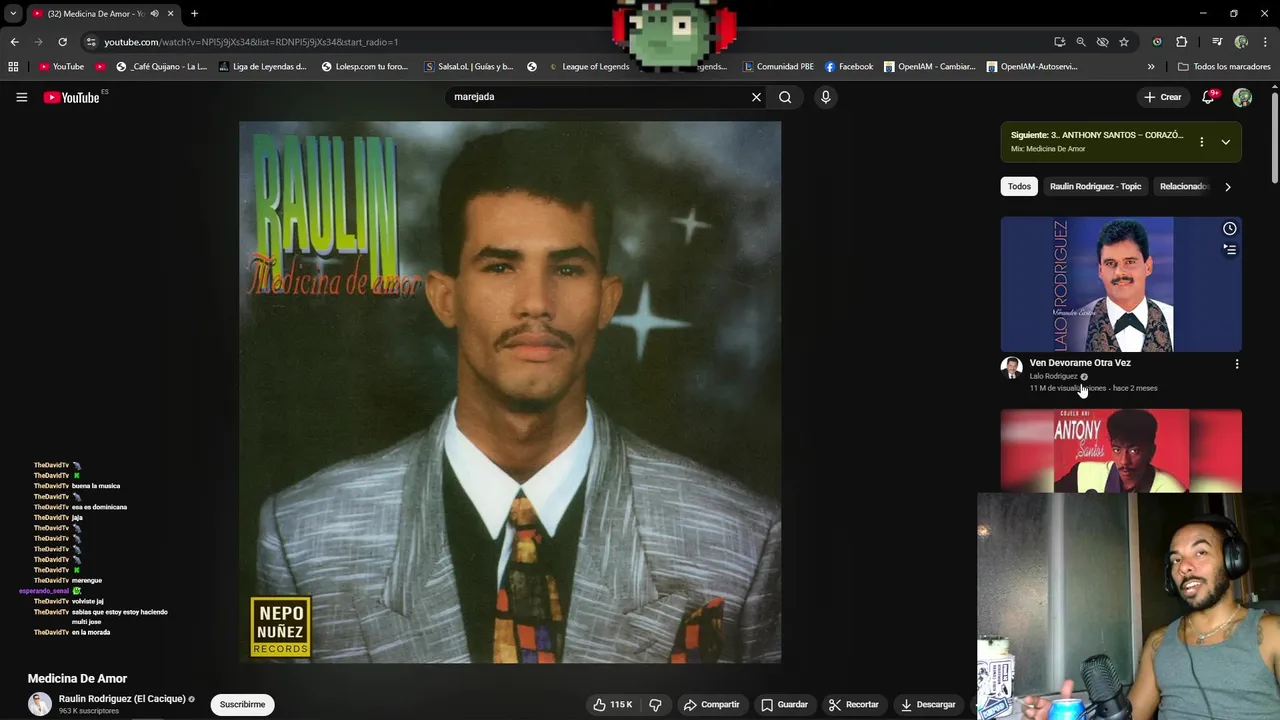The width and height of the screenshot is (1280, 720).
Task: Install app icon in address bar
Action: (1059, 42)
